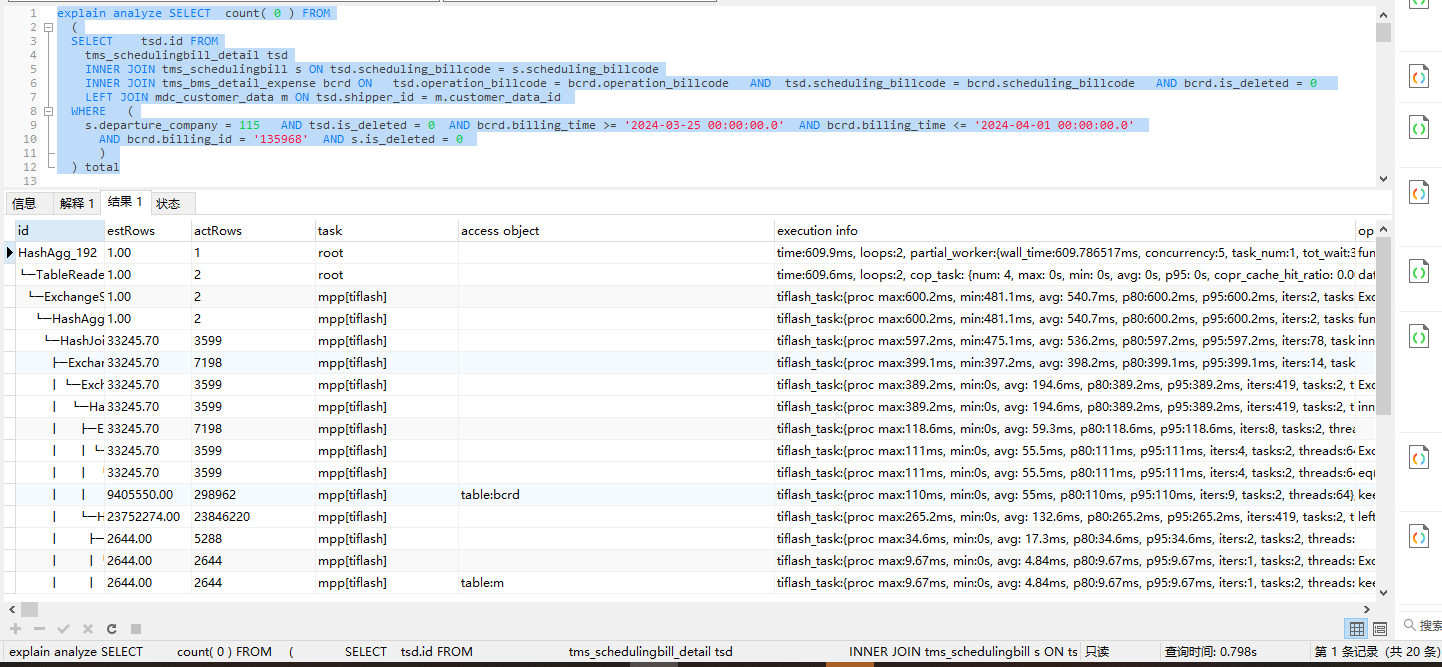This screenshot has width=1442, height=667.
Task: Open the 状态 tab
Action: pos(168,203)
